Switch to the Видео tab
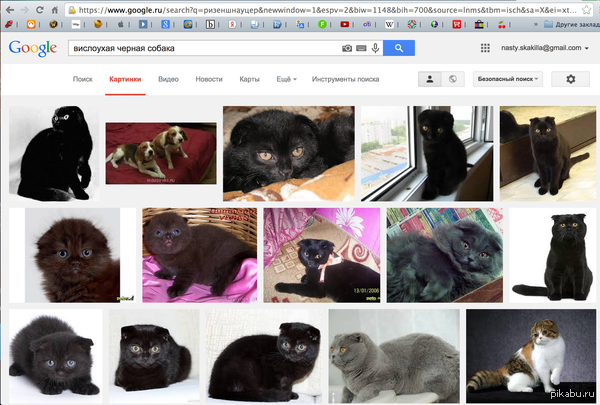Image resolution: width=600 pixels, height=405 pixels. (x=168, y=78)
